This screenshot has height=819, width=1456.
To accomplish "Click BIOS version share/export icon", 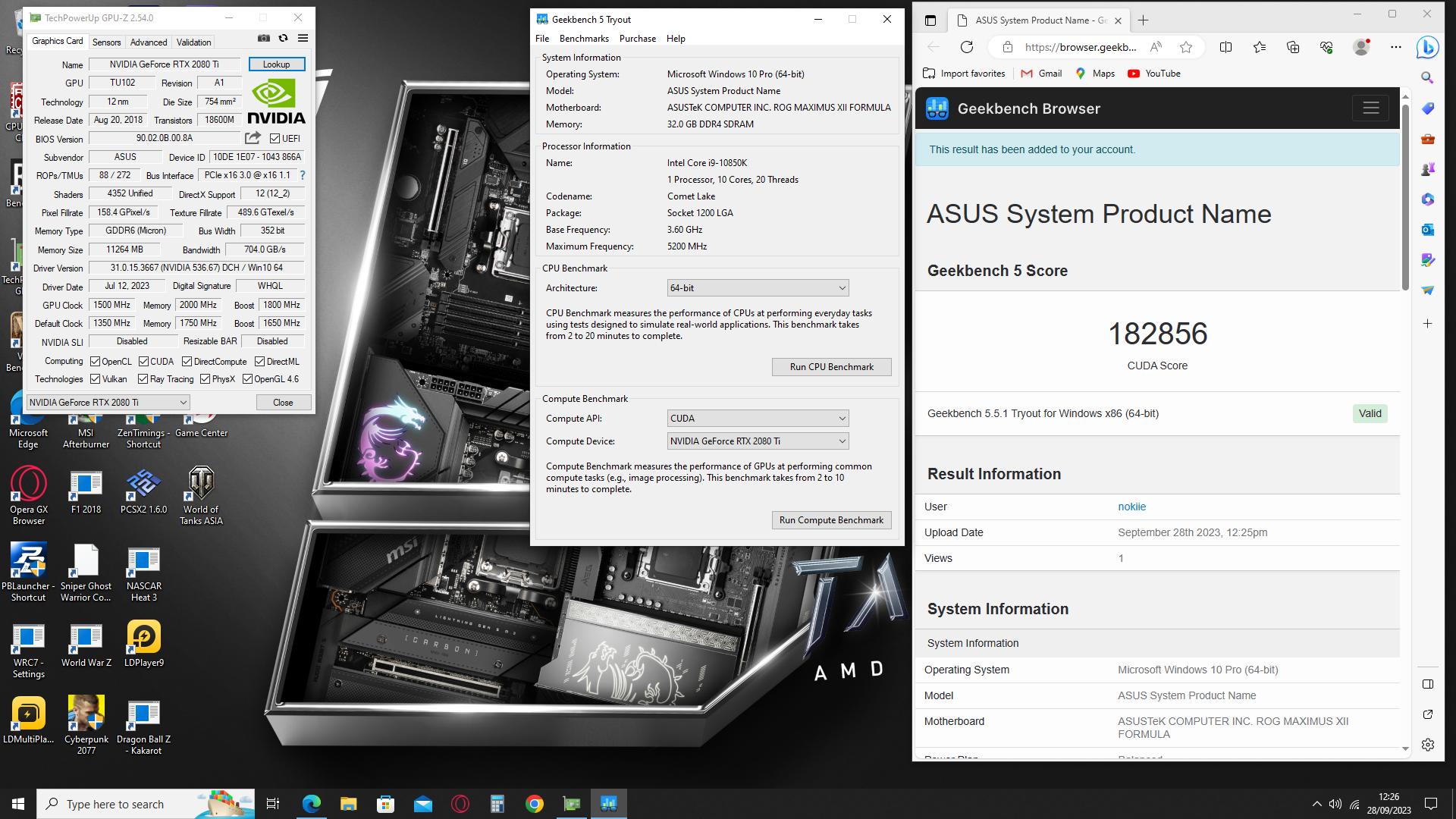I will [x=253, y=138].
